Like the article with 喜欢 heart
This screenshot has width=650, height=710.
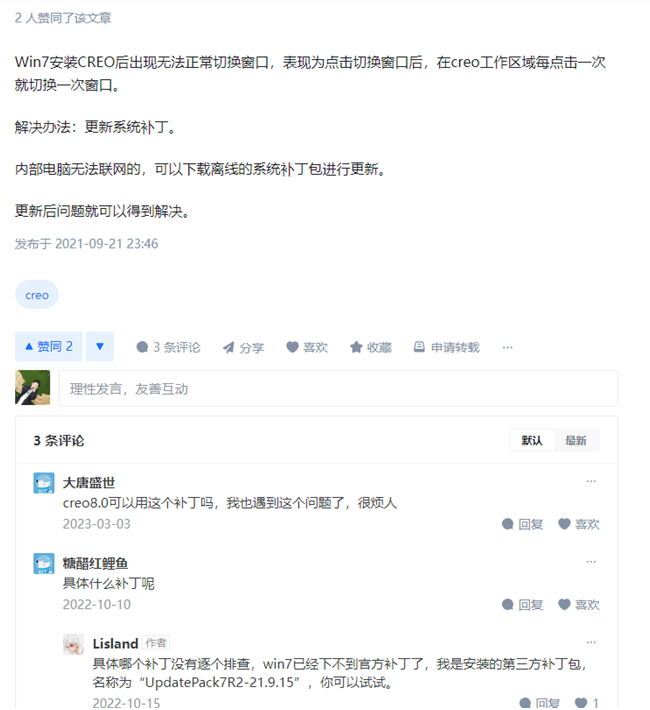pos(307,347)
